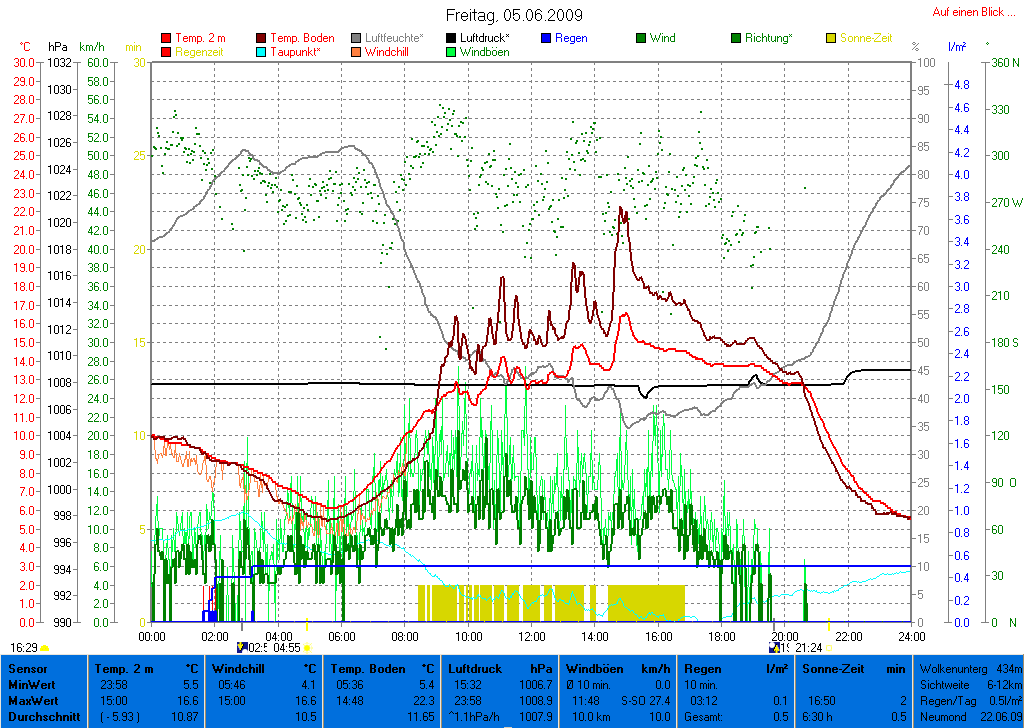Toggle the black Luftdruck legend square
1024x728 pixels.
point(452,39)
